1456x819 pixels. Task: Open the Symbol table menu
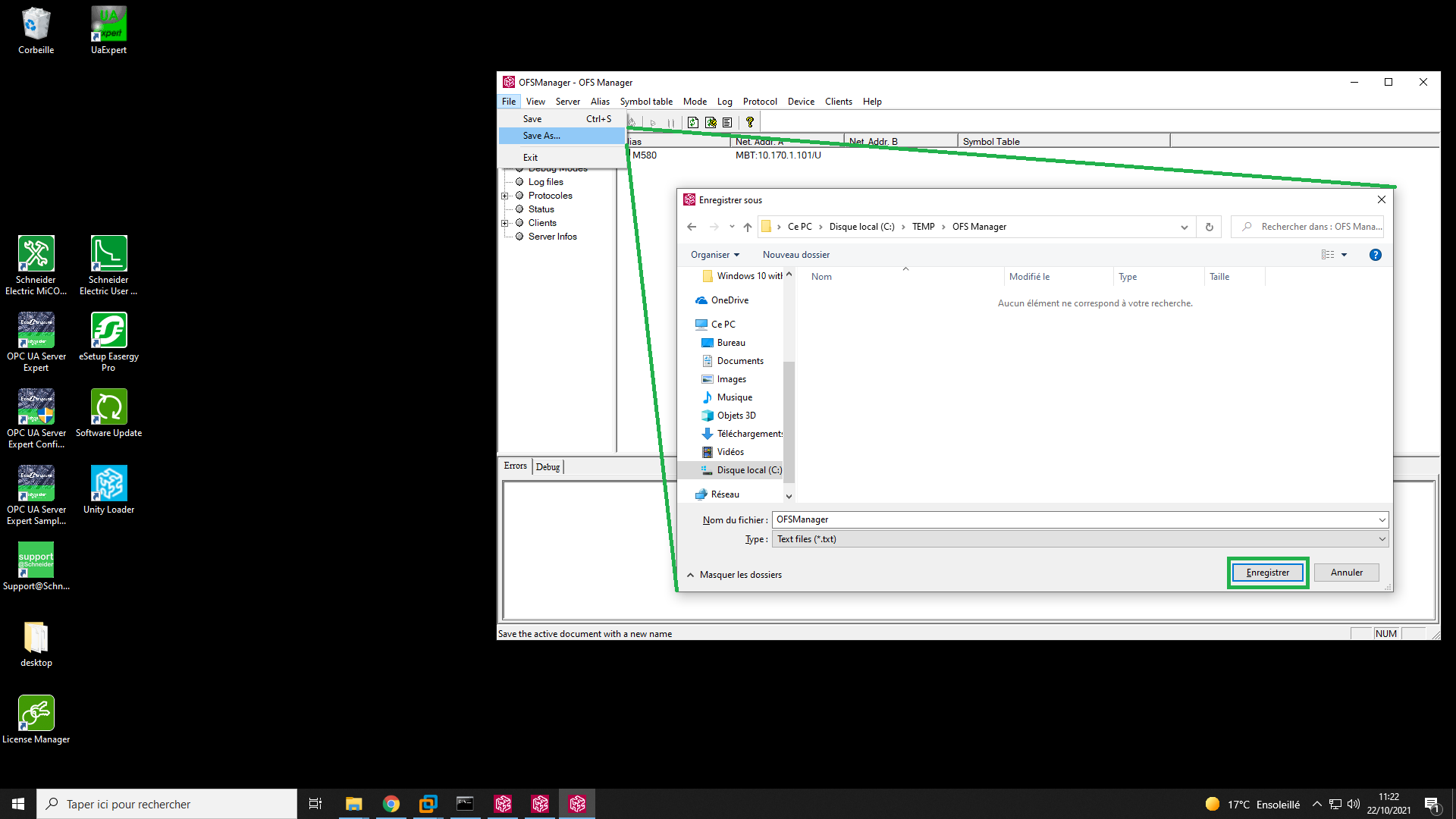click(x=646, y=102)
